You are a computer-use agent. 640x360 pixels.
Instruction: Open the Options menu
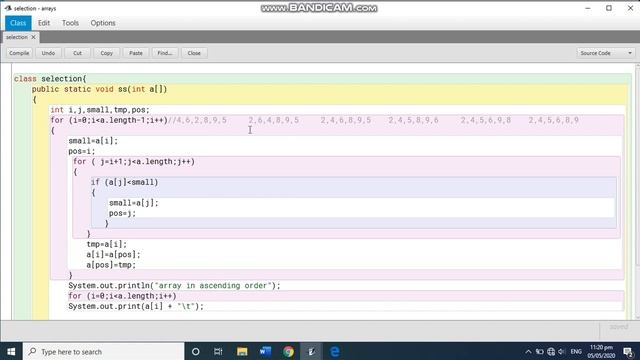point(103,23)
